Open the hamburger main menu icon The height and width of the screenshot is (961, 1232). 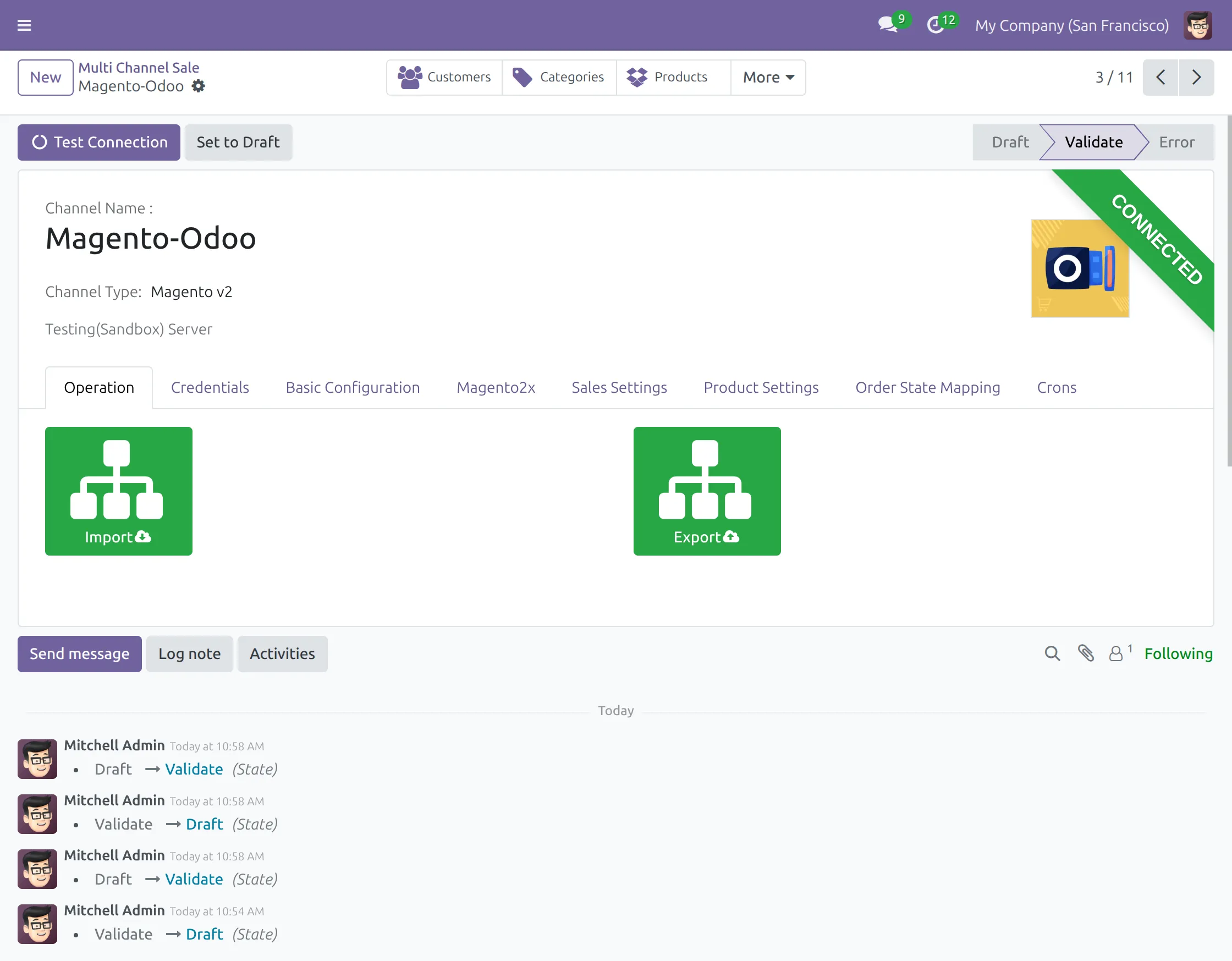[x=24, y=25]
